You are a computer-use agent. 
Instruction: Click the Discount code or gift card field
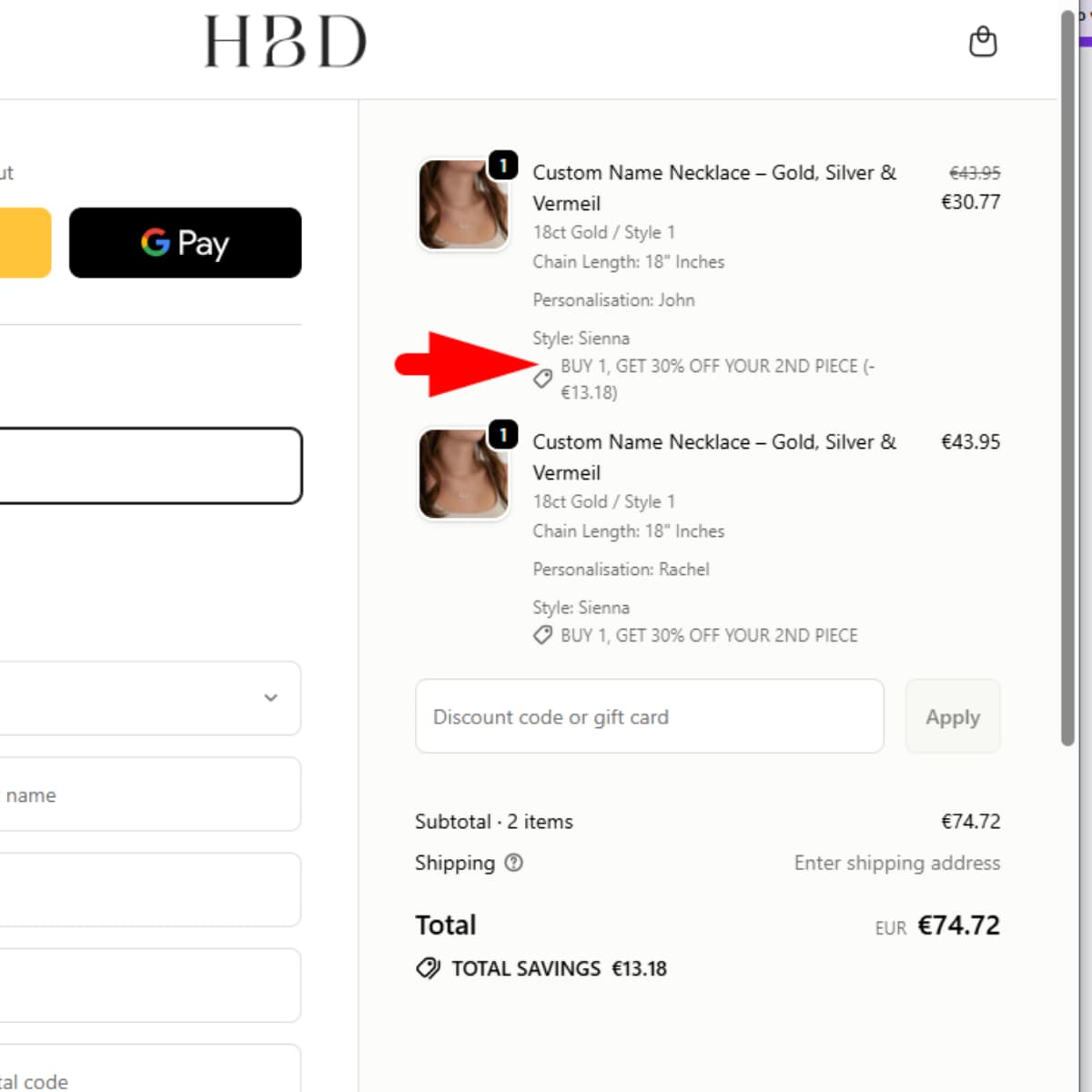[x=649, y=716]
